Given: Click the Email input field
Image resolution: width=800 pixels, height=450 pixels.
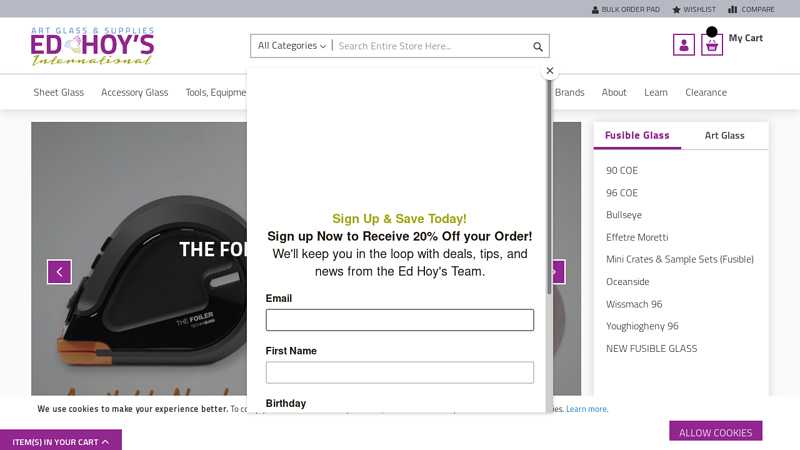Looking at the screenshot, I should [399, 320].
